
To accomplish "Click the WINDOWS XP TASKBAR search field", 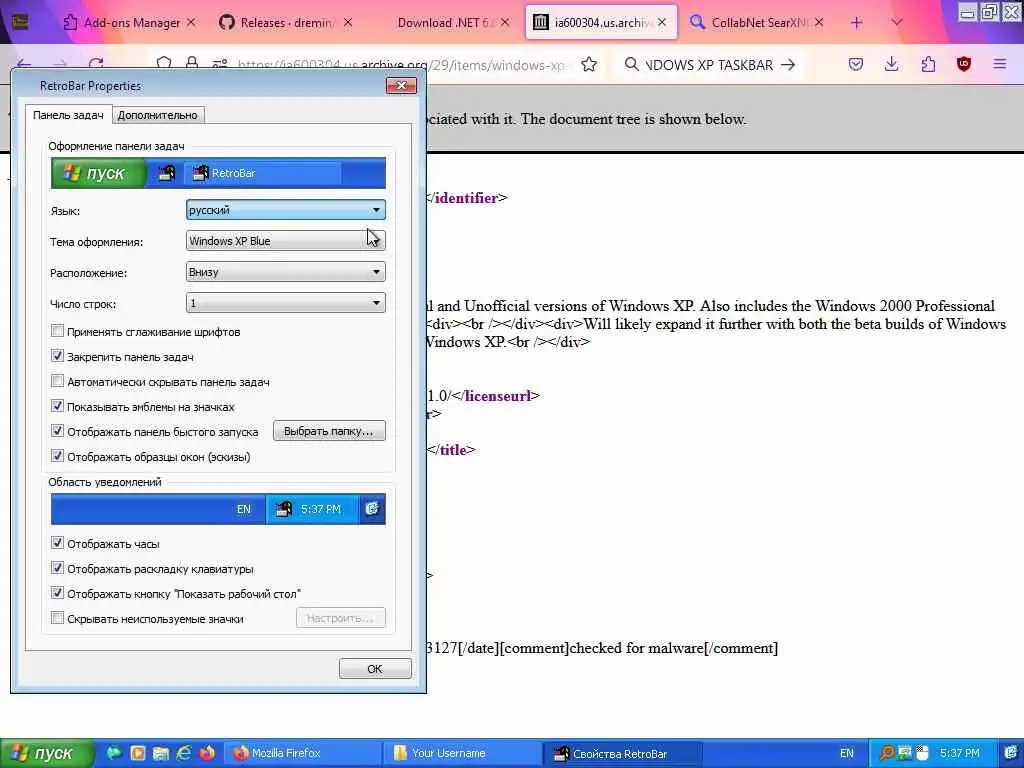I will click(709, 65).
